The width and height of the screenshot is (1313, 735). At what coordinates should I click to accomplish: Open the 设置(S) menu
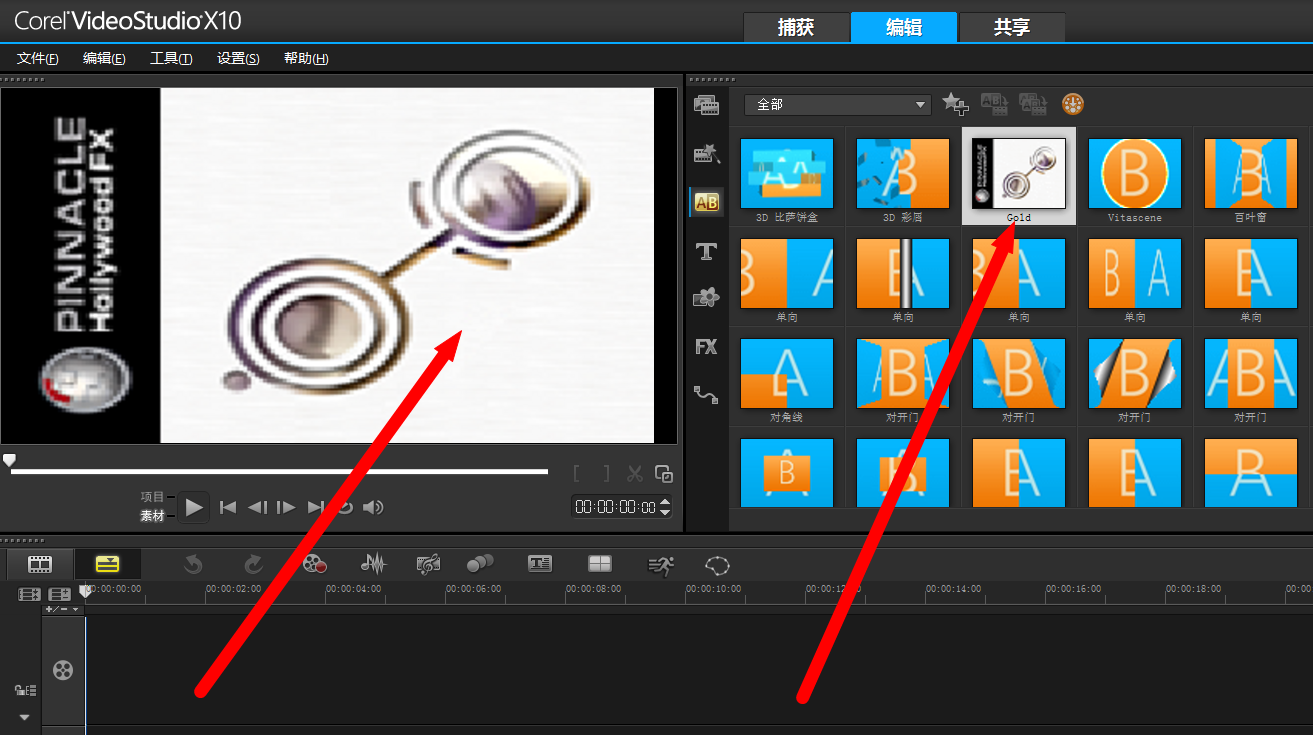point(238,59)
